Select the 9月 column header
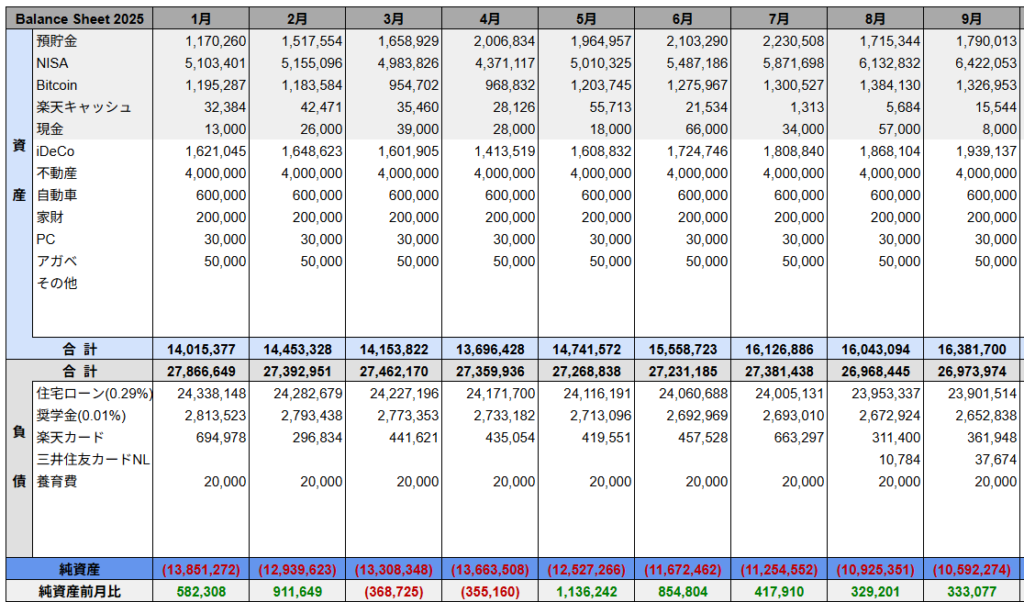1024x602 pixels. click(x=971, y=19)
